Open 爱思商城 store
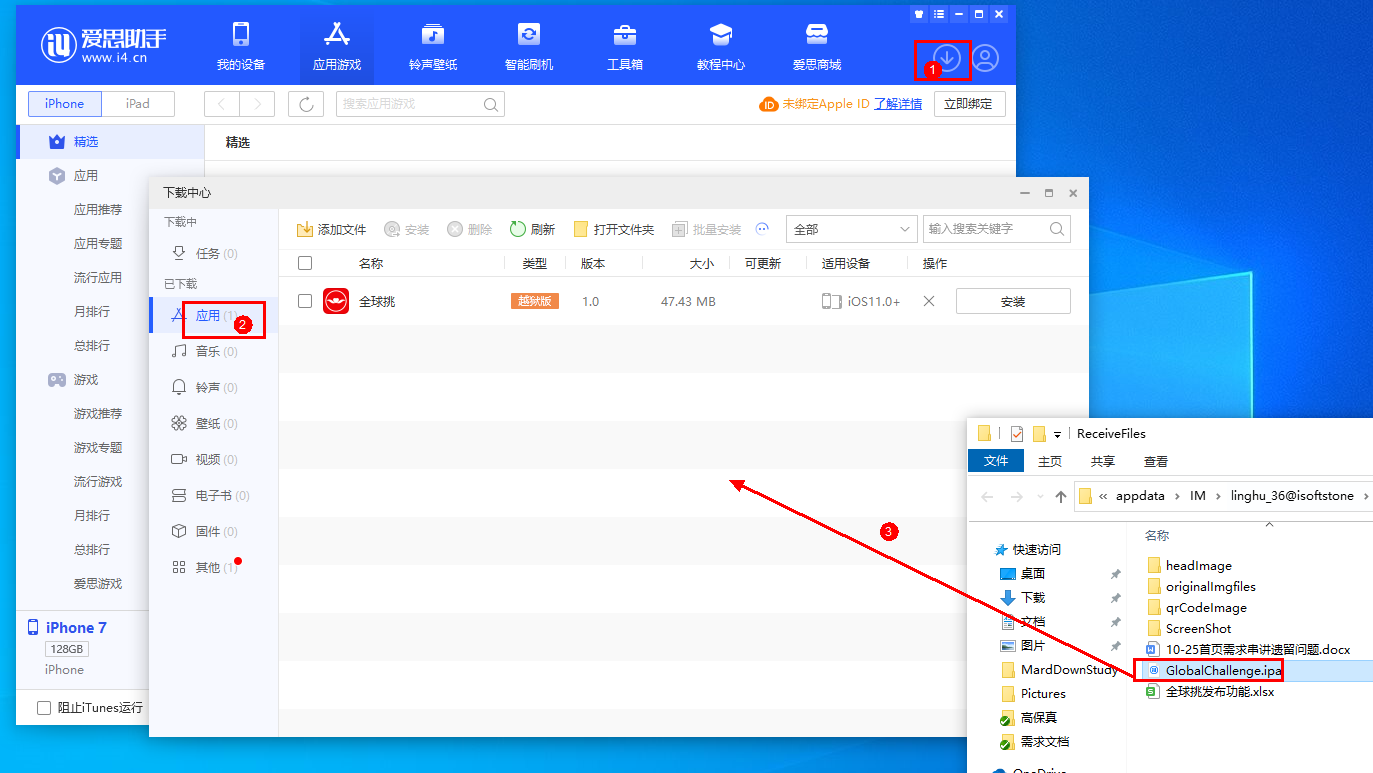1373x773 pixels. [817, 47]
